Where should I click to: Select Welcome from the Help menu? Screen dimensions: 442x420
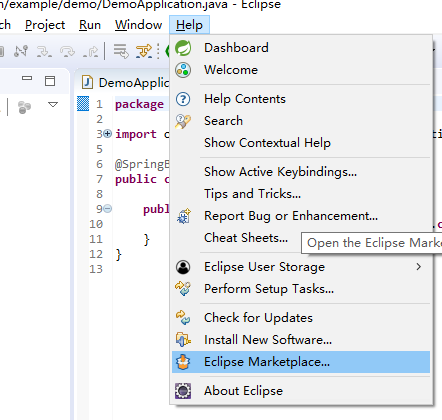tap(301, 70)
